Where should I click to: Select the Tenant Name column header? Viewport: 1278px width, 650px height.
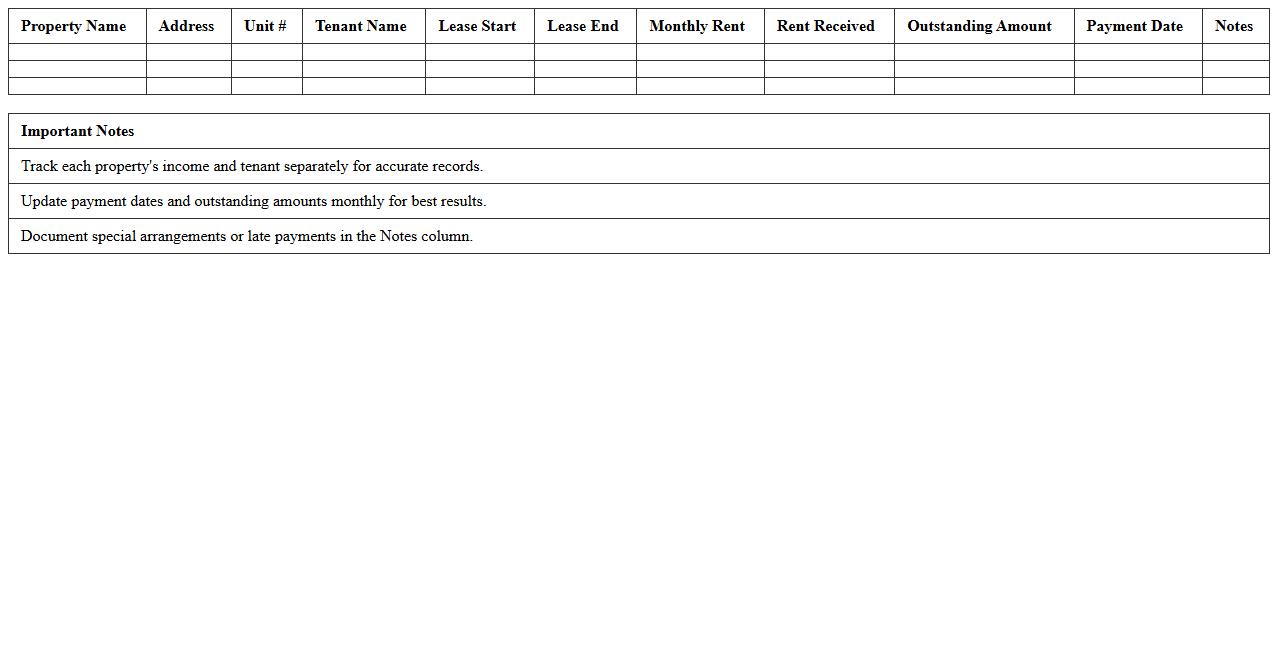tap(361, 26)
